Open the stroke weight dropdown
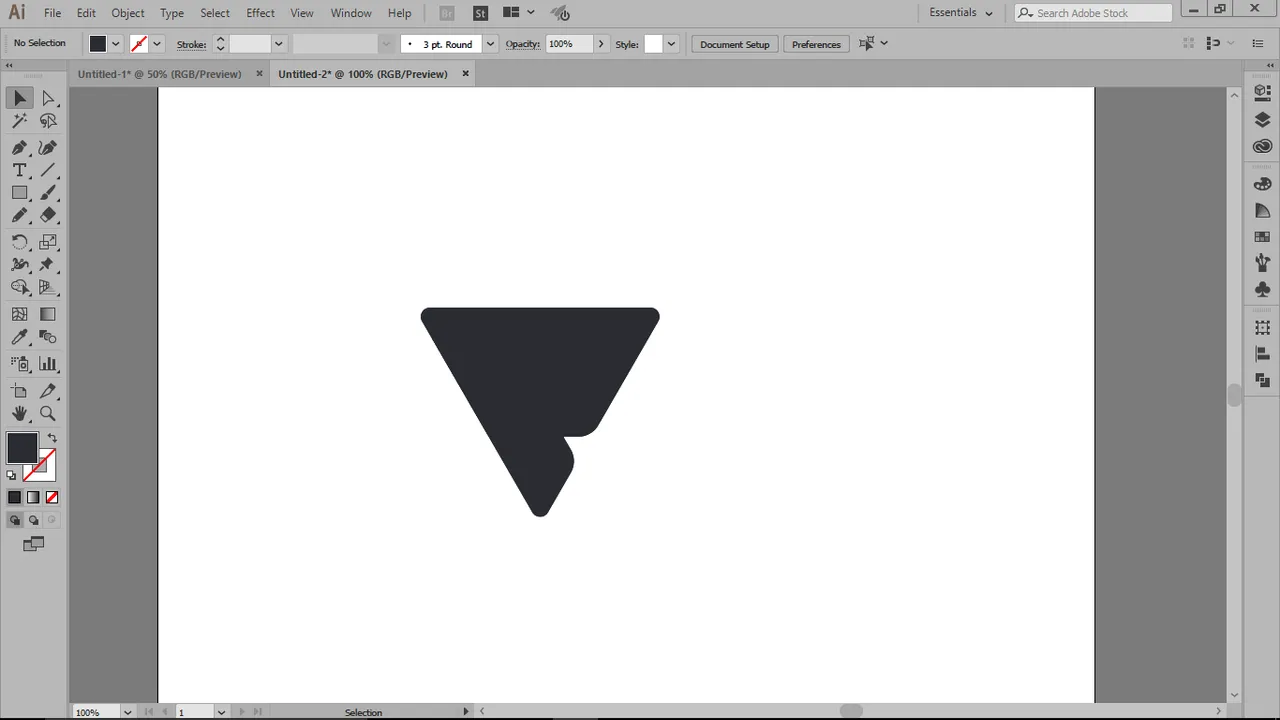The width and height of the screenshot is (1280, 720). pos(279,44)
